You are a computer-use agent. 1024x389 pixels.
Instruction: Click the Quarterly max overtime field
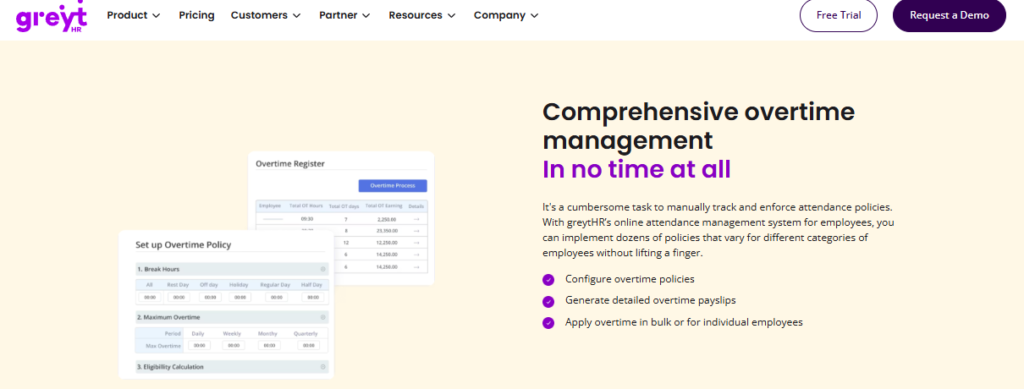click(x=308, y=345)
